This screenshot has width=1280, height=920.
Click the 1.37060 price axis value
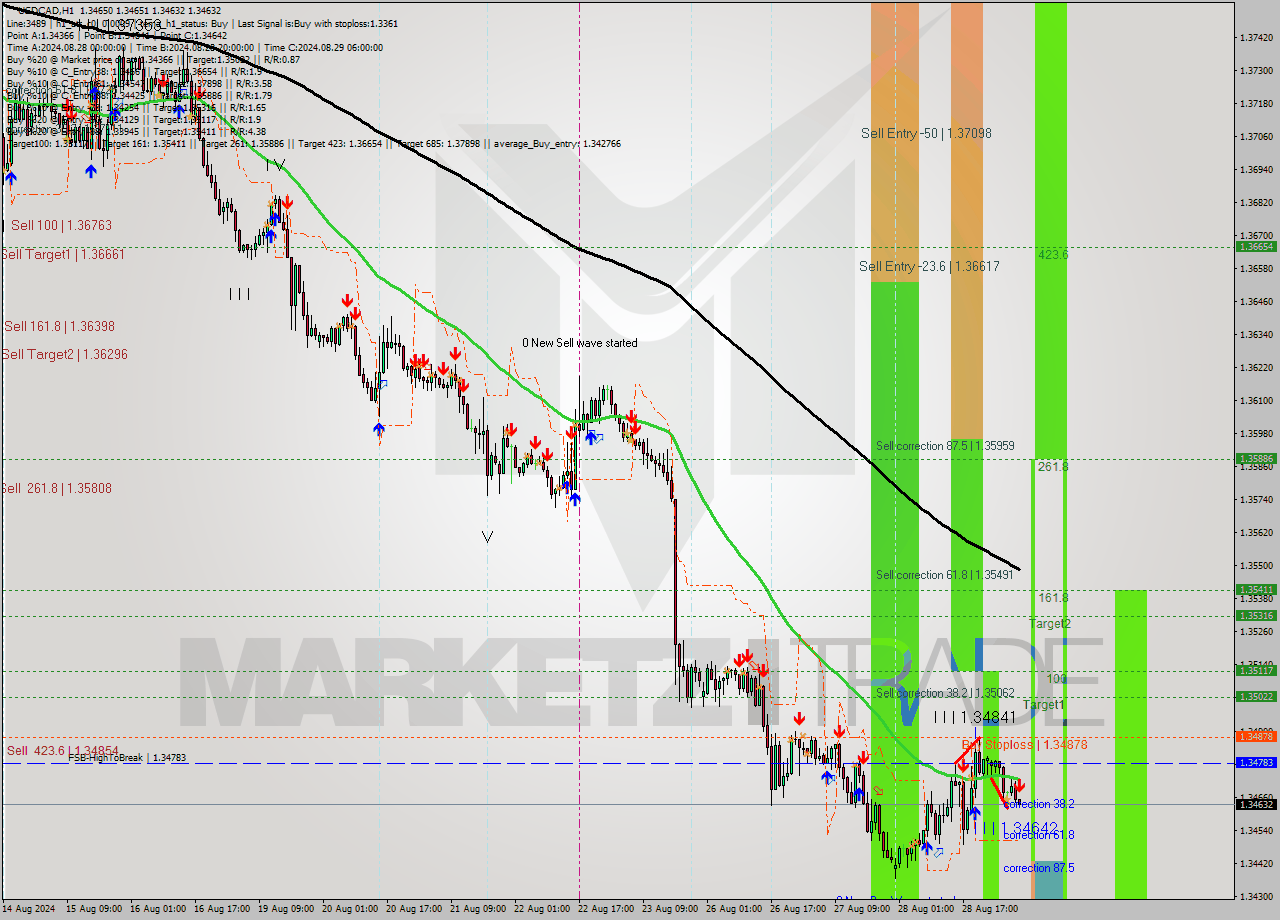[1255, 137]
